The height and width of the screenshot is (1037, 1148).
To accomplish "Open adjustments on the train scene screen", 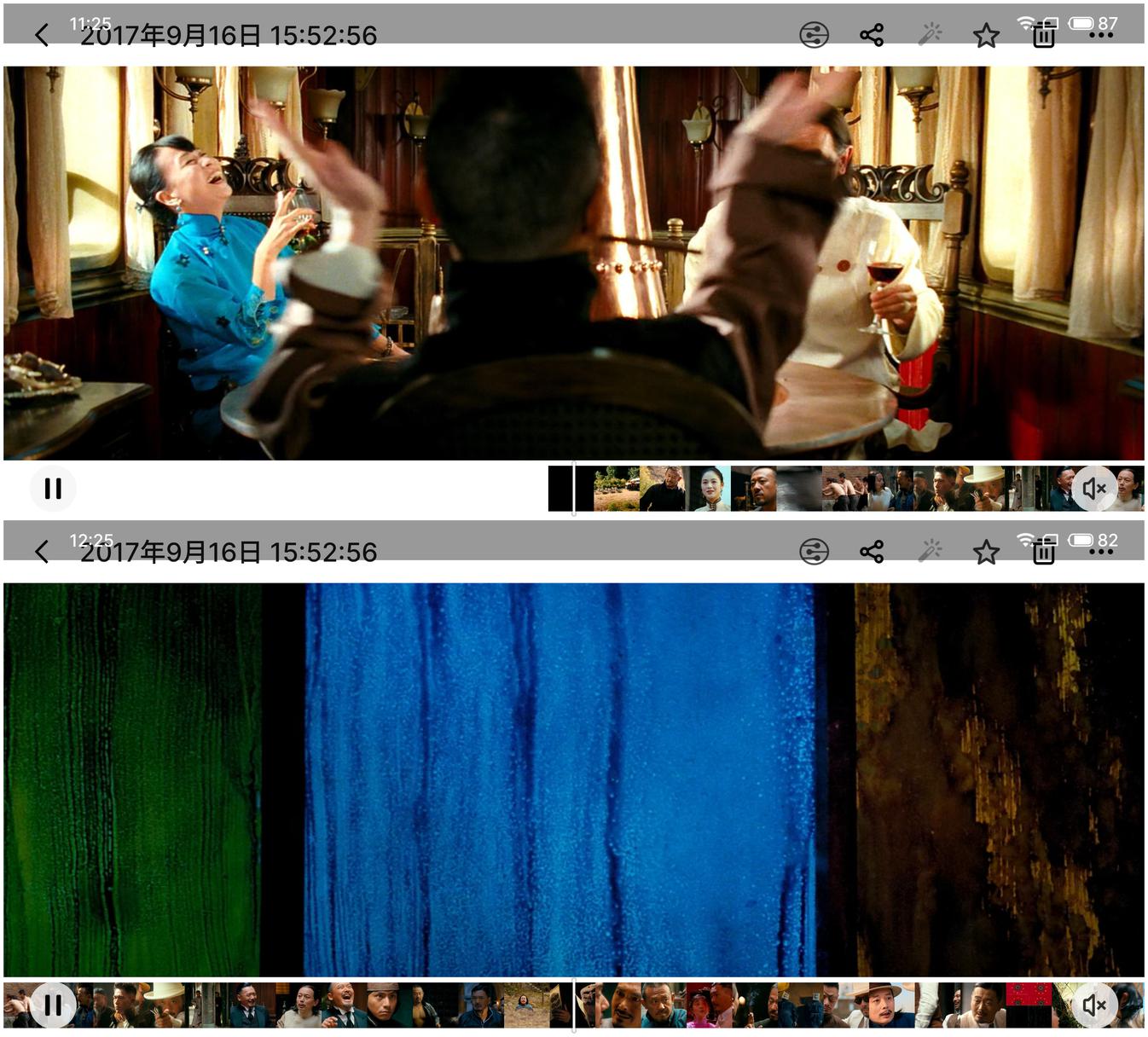I will [814, 35].
